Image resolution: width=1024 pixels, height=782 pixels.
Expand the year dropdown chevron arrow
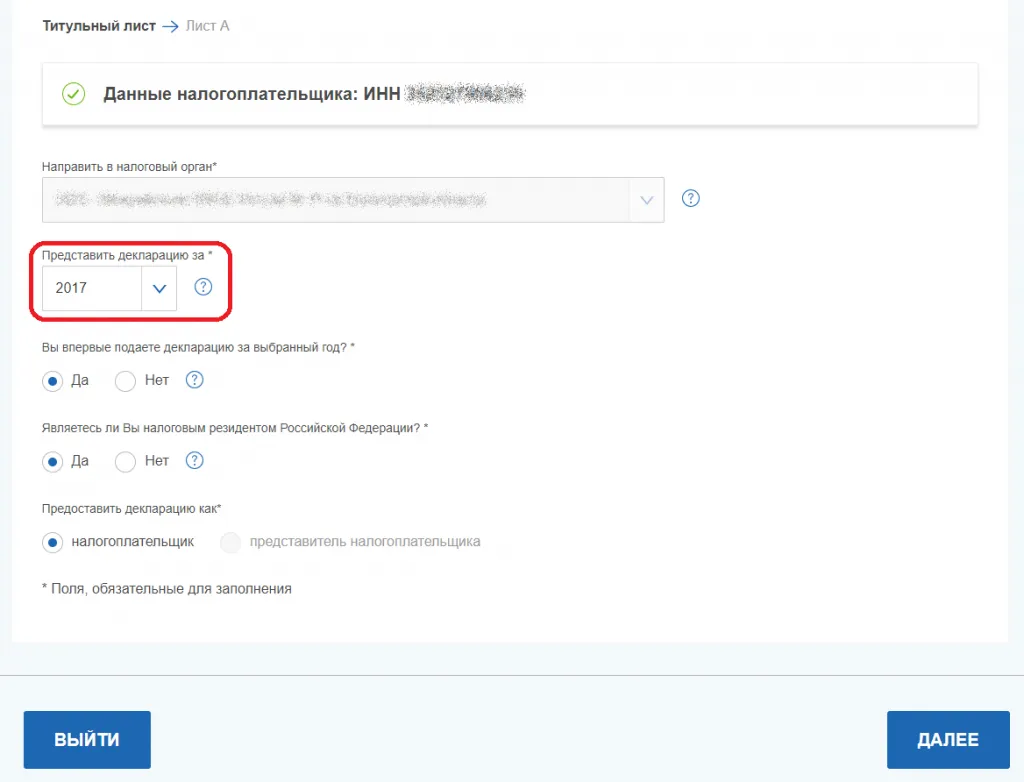pyautogui.click(x=158, y=288)
